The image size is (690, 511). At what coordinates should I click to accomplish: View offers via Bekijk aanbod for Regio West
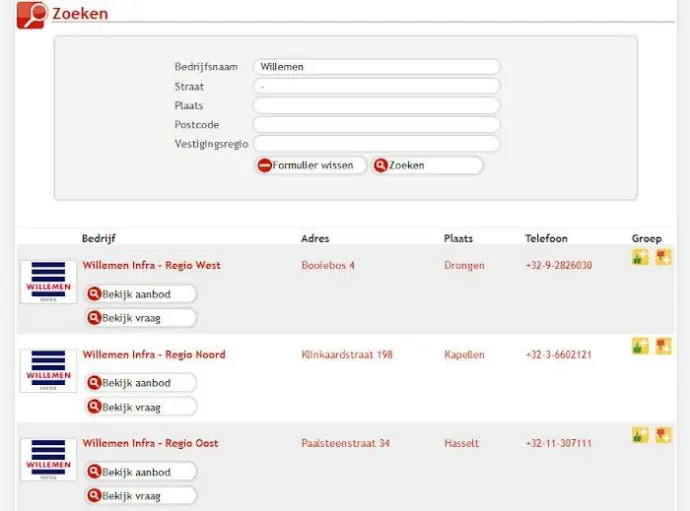coord(141,294)
